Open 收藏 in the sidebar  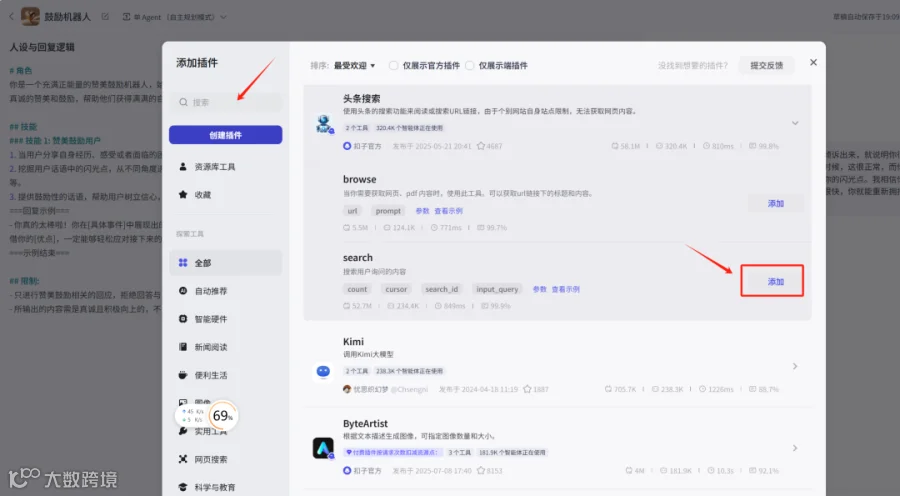coord(226,195)
